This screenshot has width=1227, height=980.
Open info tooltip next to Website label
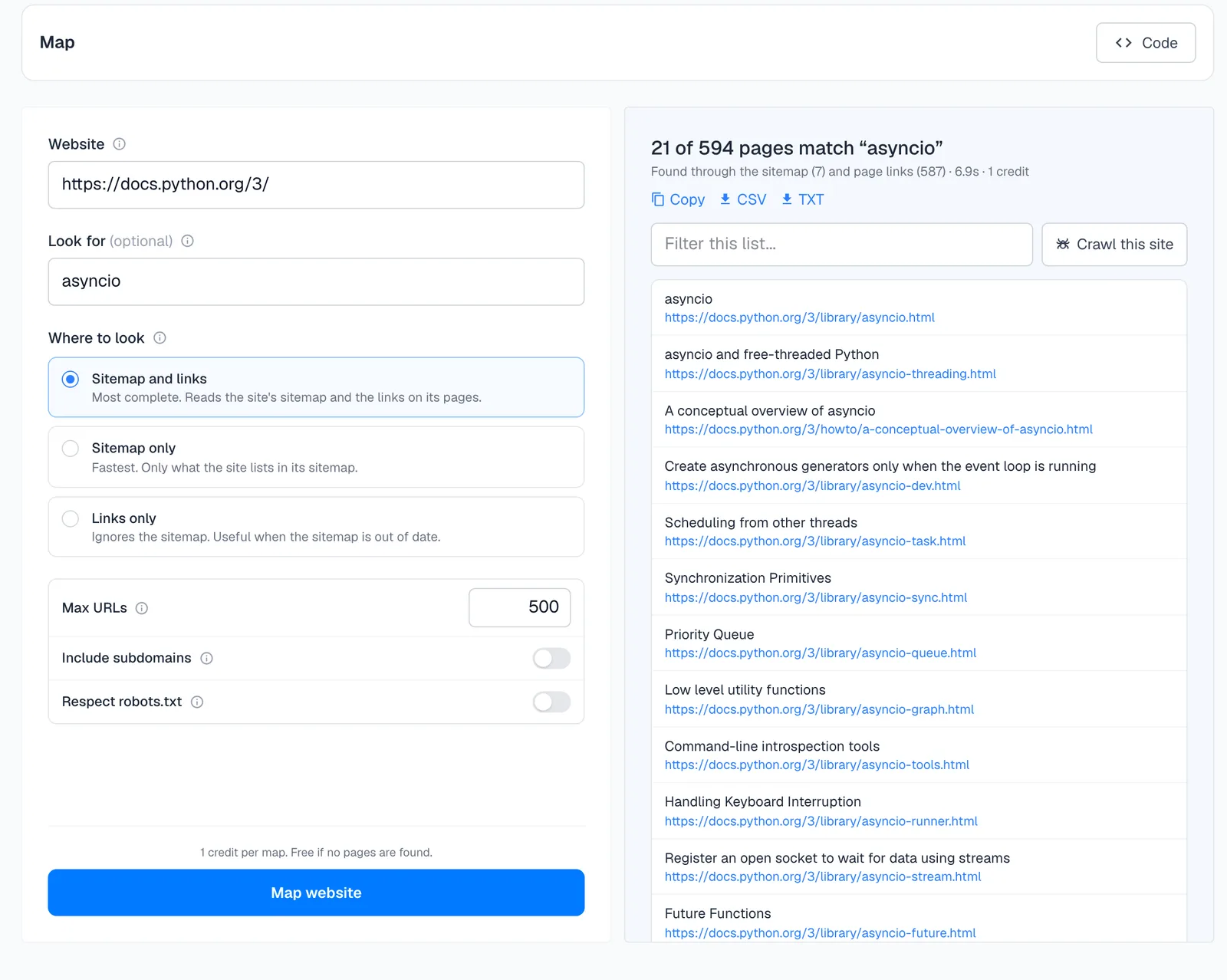[x=119, y=144]
